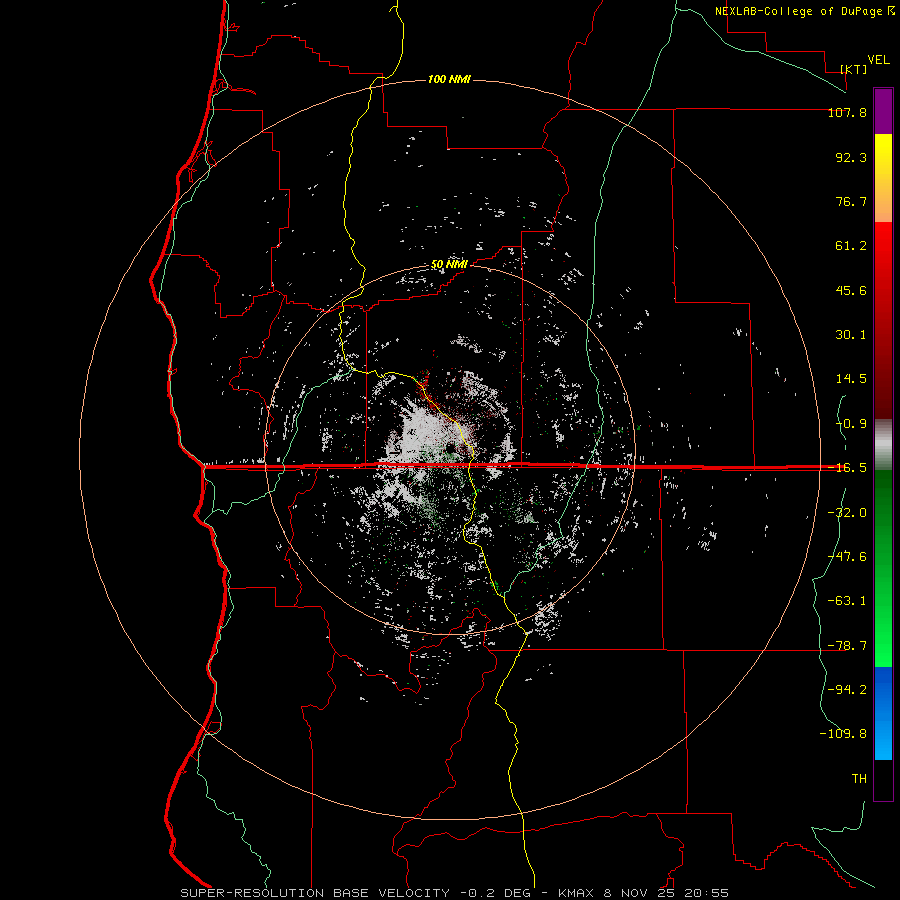Click the 61.2 velocity scale value

[x=851, y=246]
